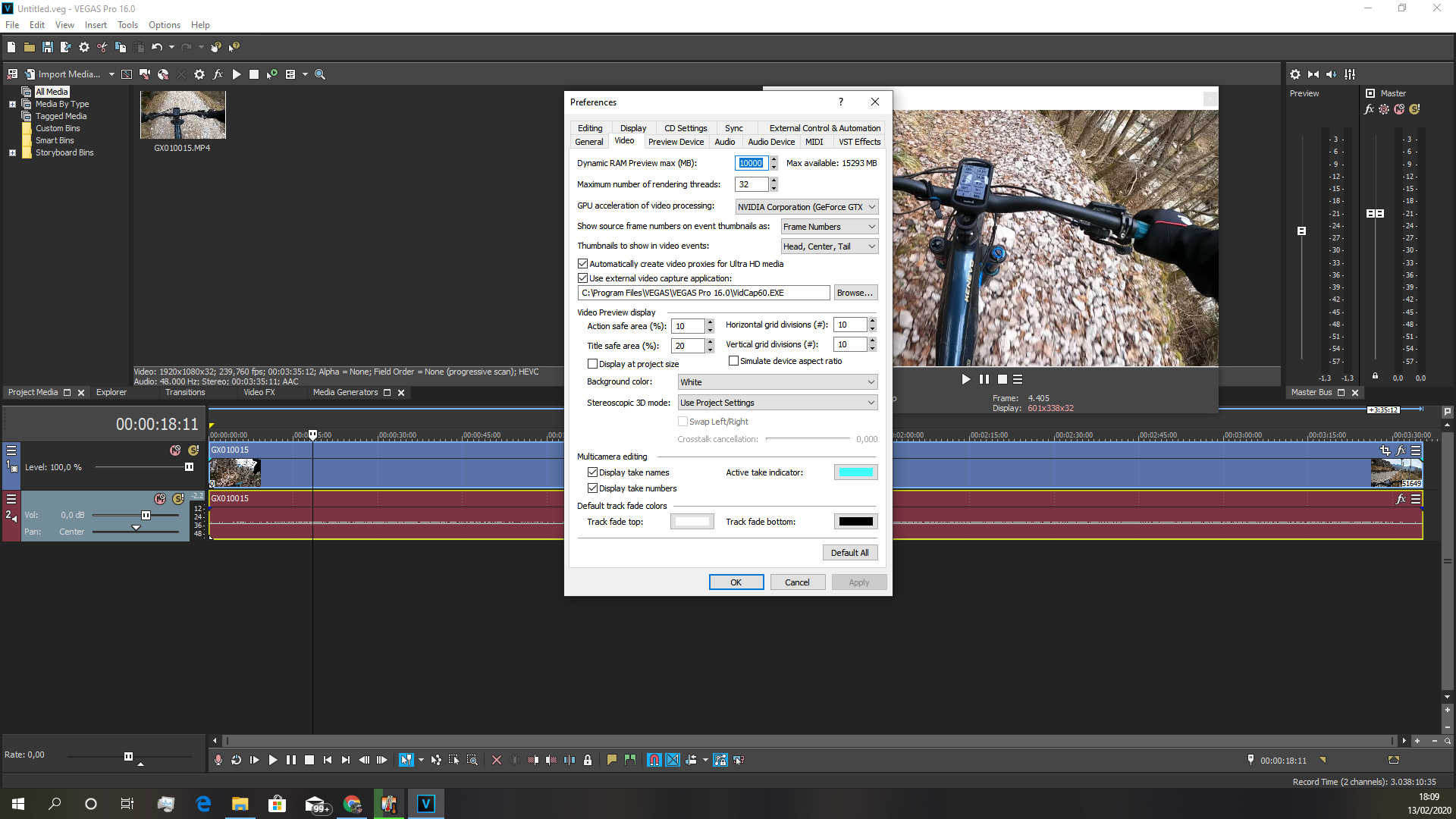The width and height of the screenshot is (1456, 819).
Task: Insert a marker with the marker flag icon
Action: [612, 760]
